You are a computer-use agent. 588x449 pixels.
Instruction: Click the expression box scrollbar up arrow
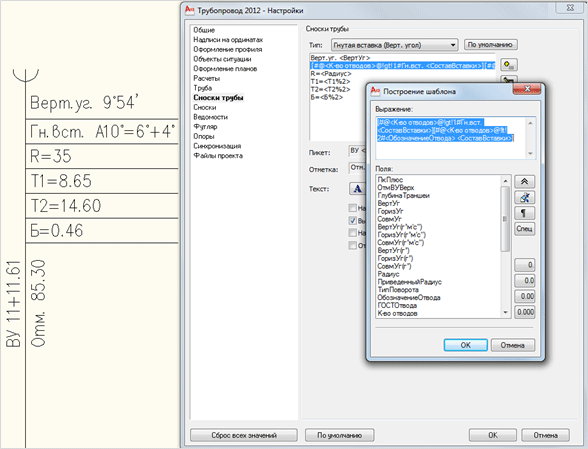point(530,123)
